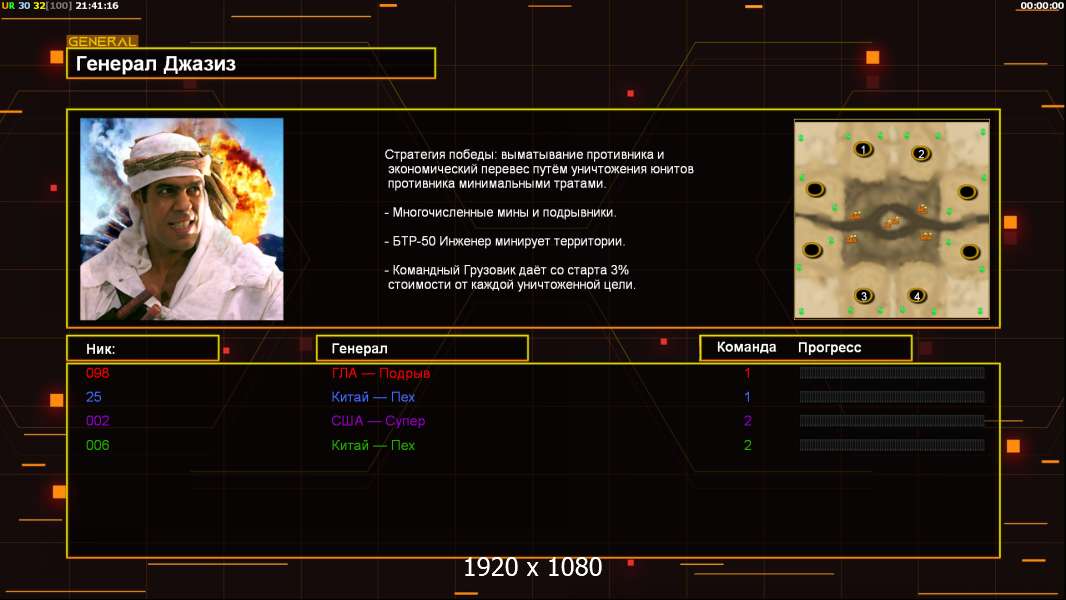The image size is (1066, 600).
Task: Select player 25 nickname row
Action: (x=94, y=397)
